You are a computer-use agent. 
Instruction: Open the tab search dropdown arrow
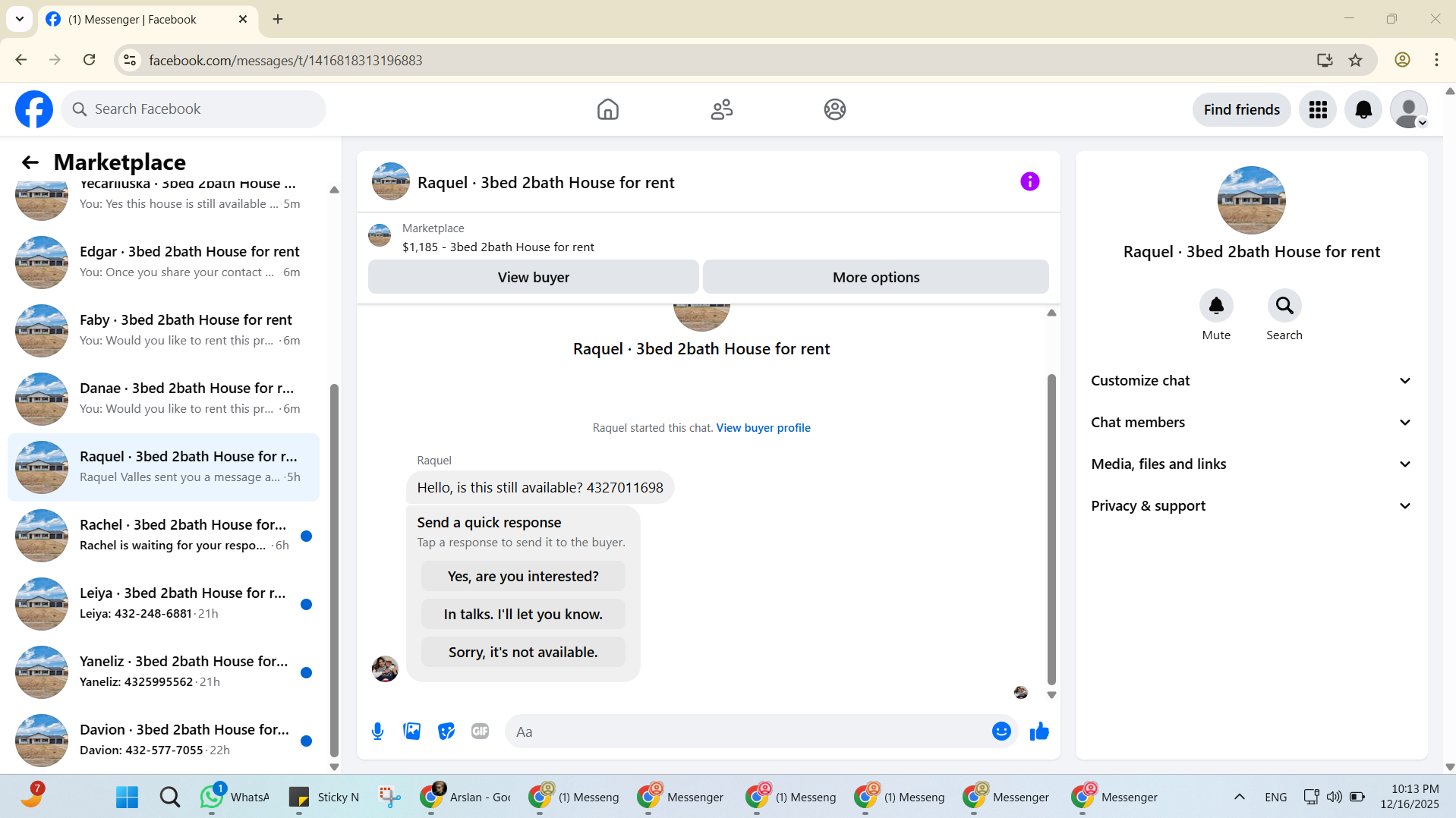click(x=20, y=19)
